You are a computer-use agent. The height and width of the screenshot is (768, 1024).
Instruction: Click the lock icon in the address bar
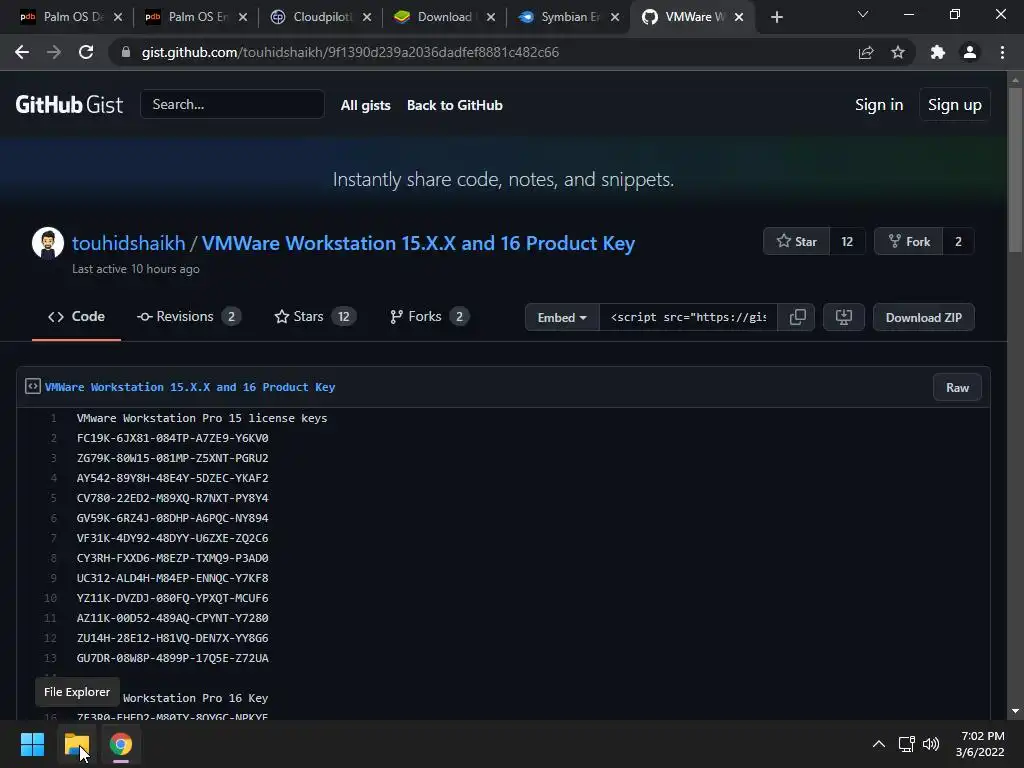tap(126, 52)
